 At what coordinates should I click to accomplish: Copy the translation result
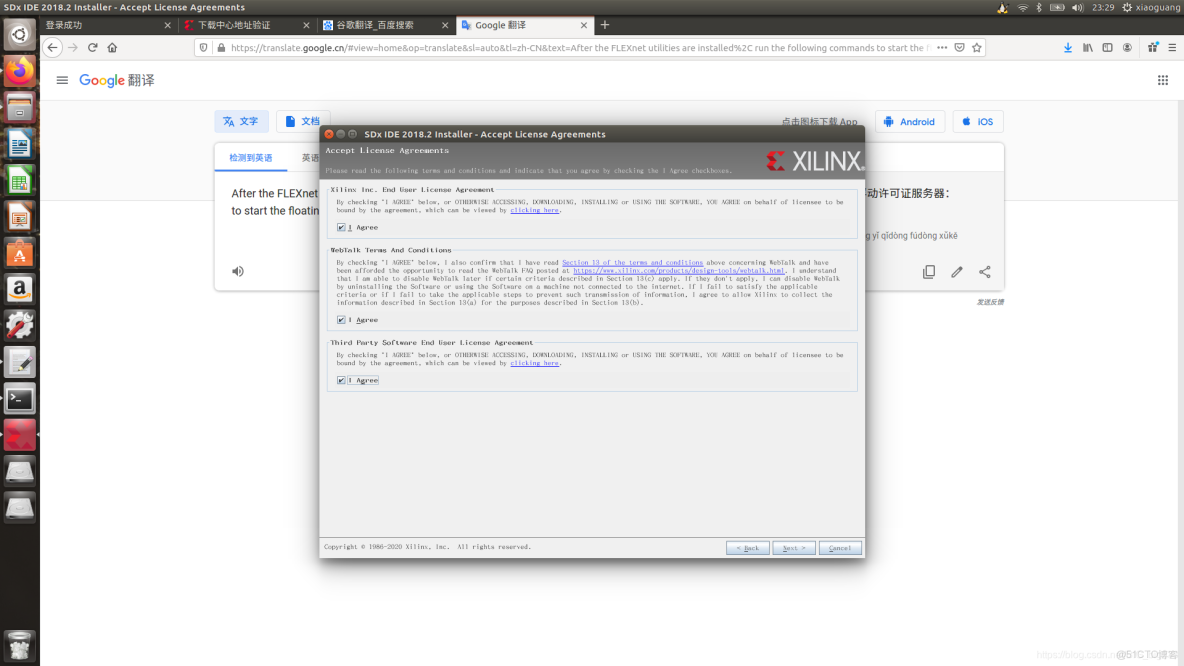[929, 272]
